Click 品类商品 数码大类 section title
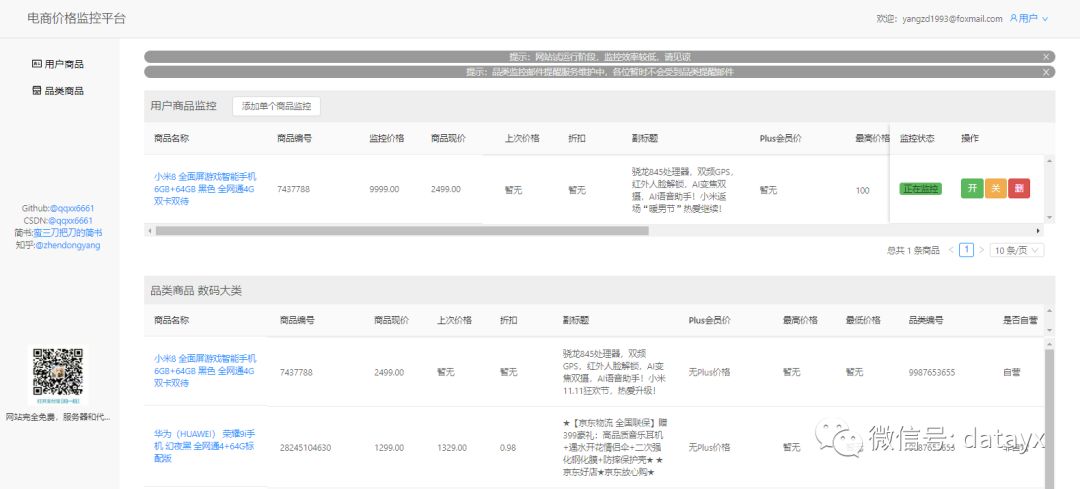This screenshot has height=489, width=1080. tap(196, 291)
